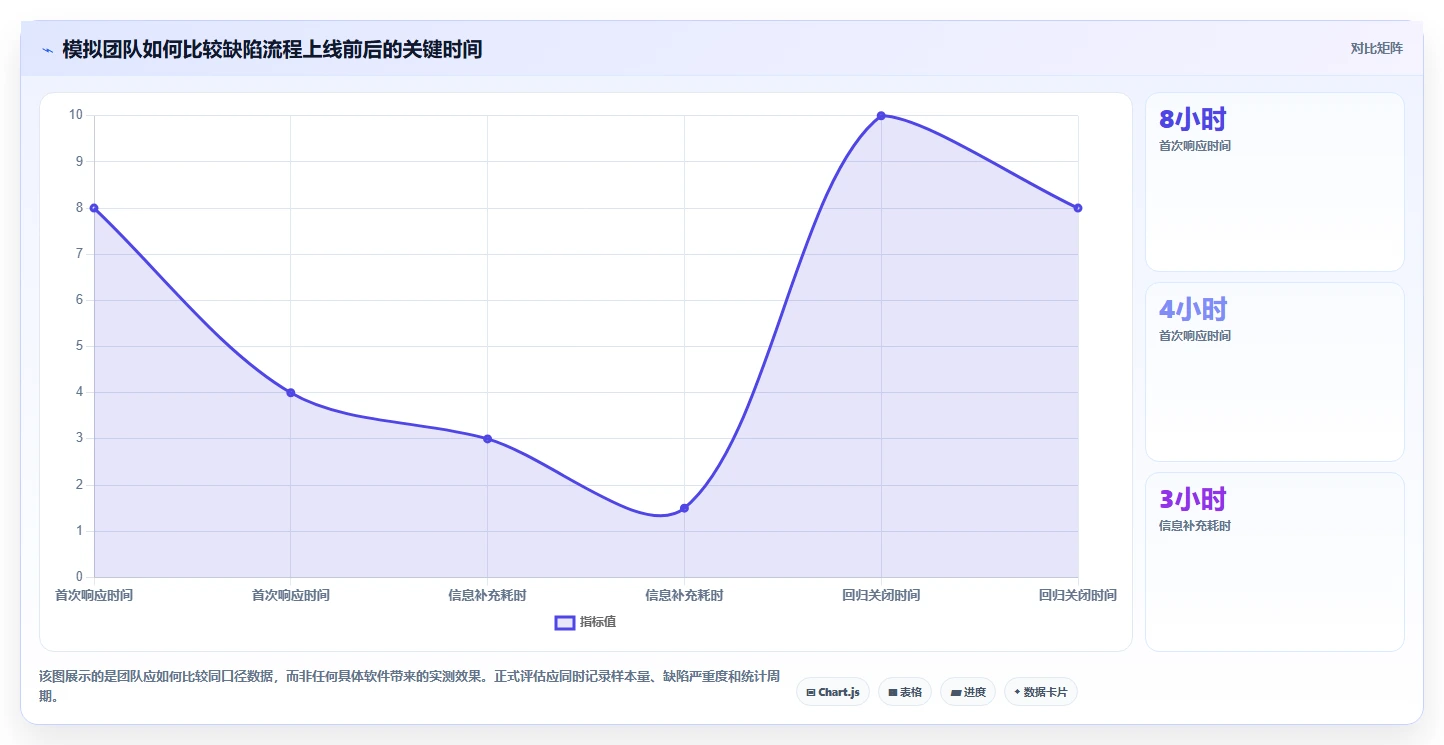Click 信息补充耗时 label under the 3小时 card value
The image size is (1444, 745).
pyautogui.click(x=1195, y=526)
